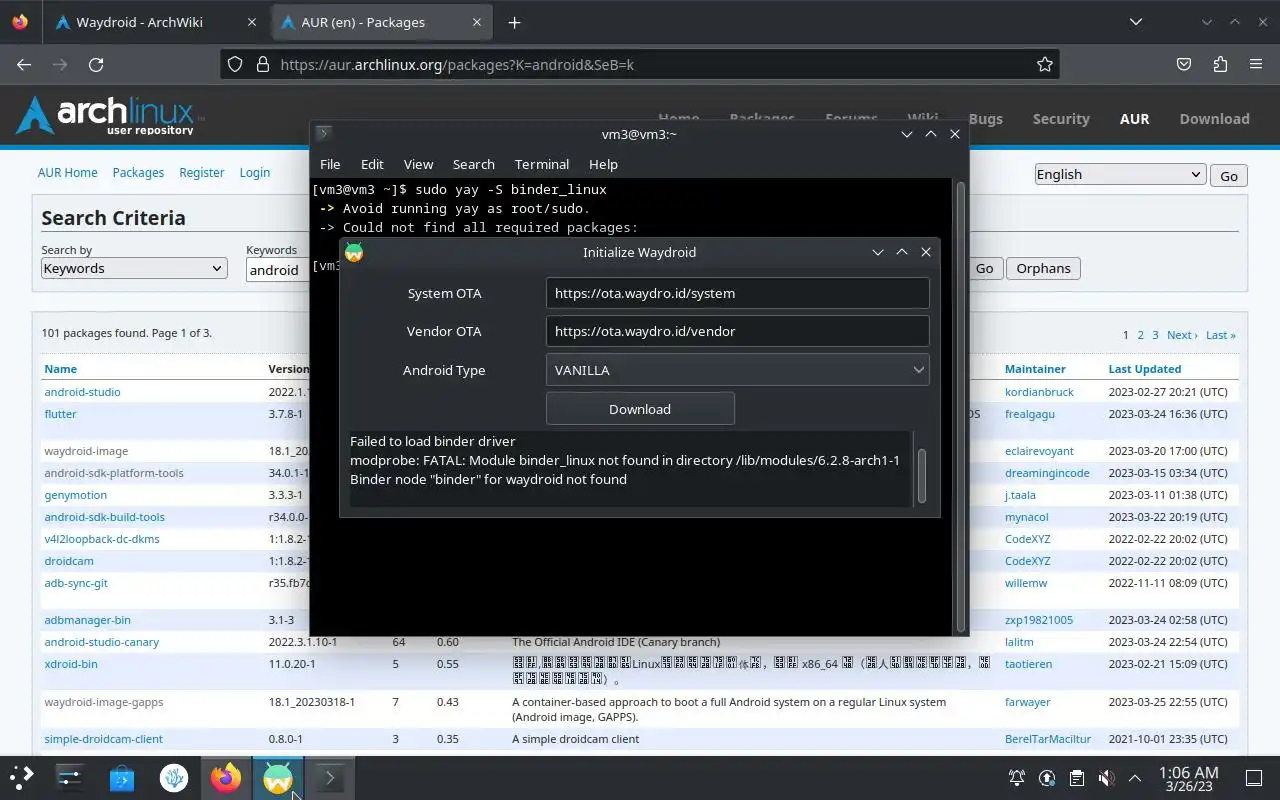Go to next results page

(1180, 335)
